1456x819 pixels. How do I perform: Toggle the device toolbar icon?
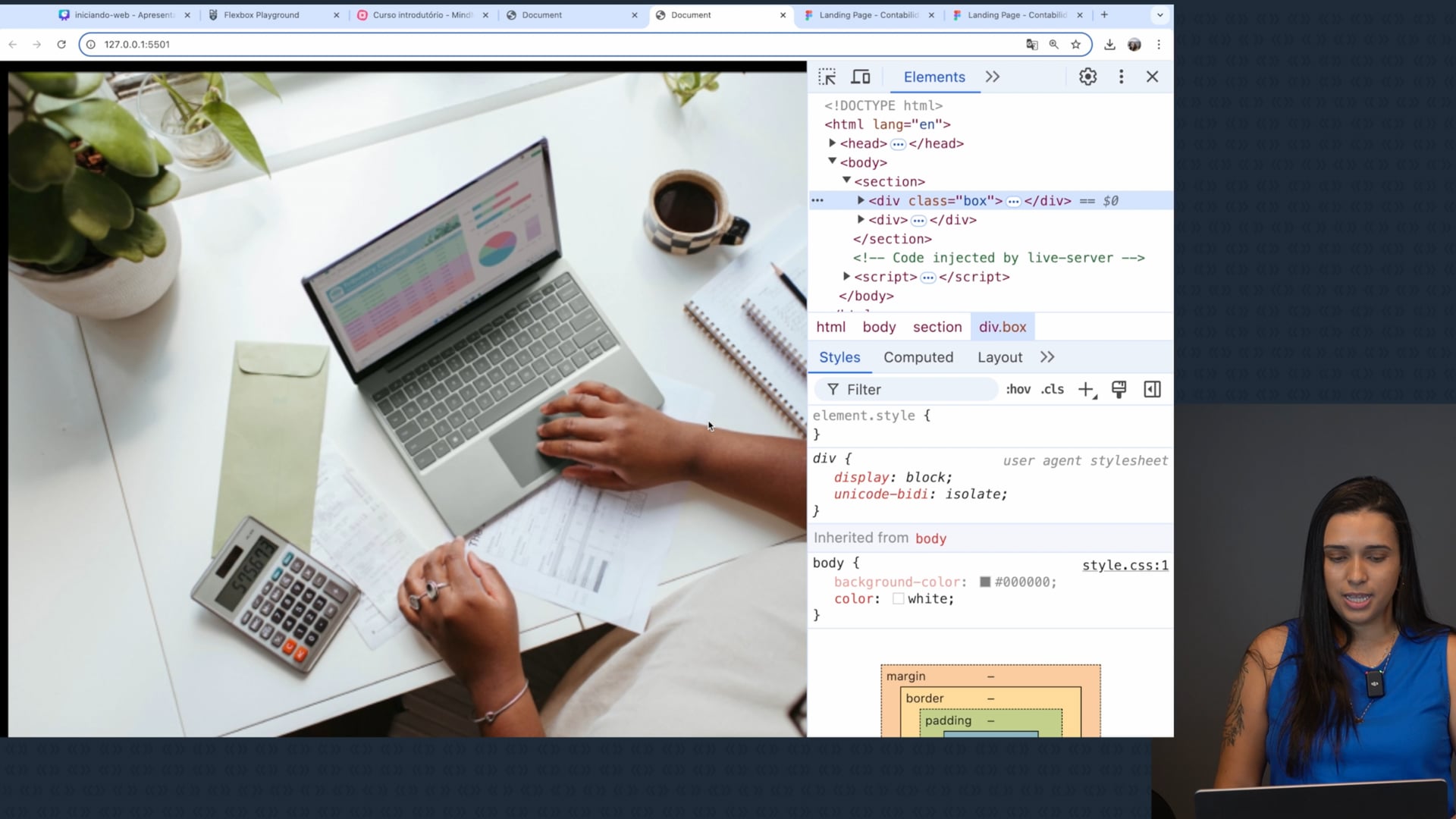coord(860,77)
